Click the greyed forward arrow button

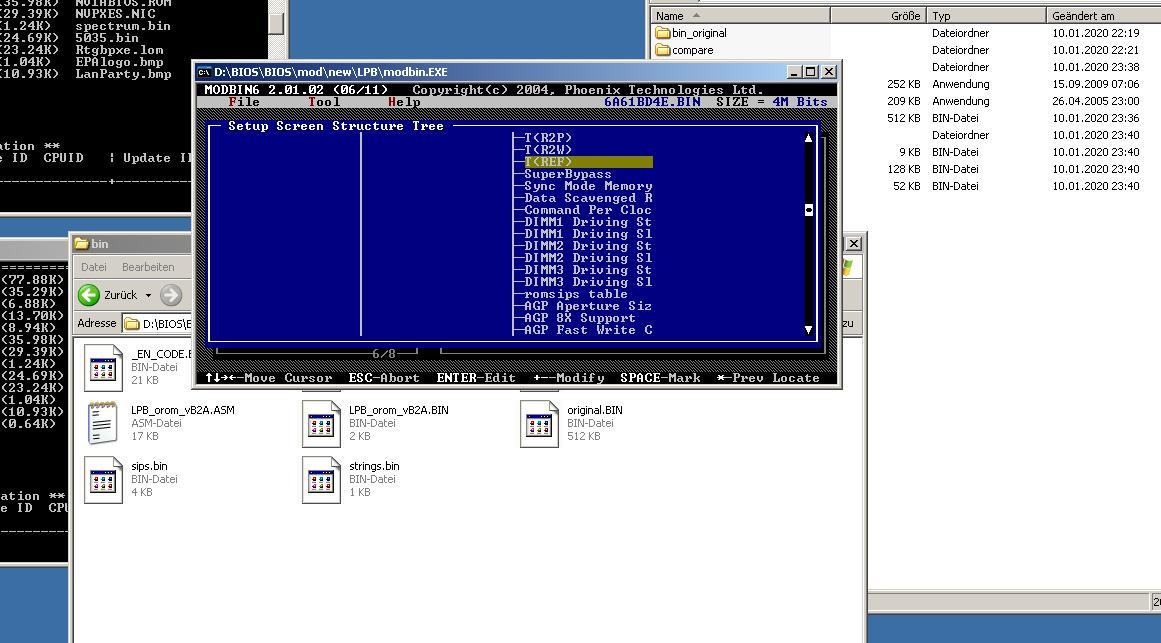click(170, 295)
